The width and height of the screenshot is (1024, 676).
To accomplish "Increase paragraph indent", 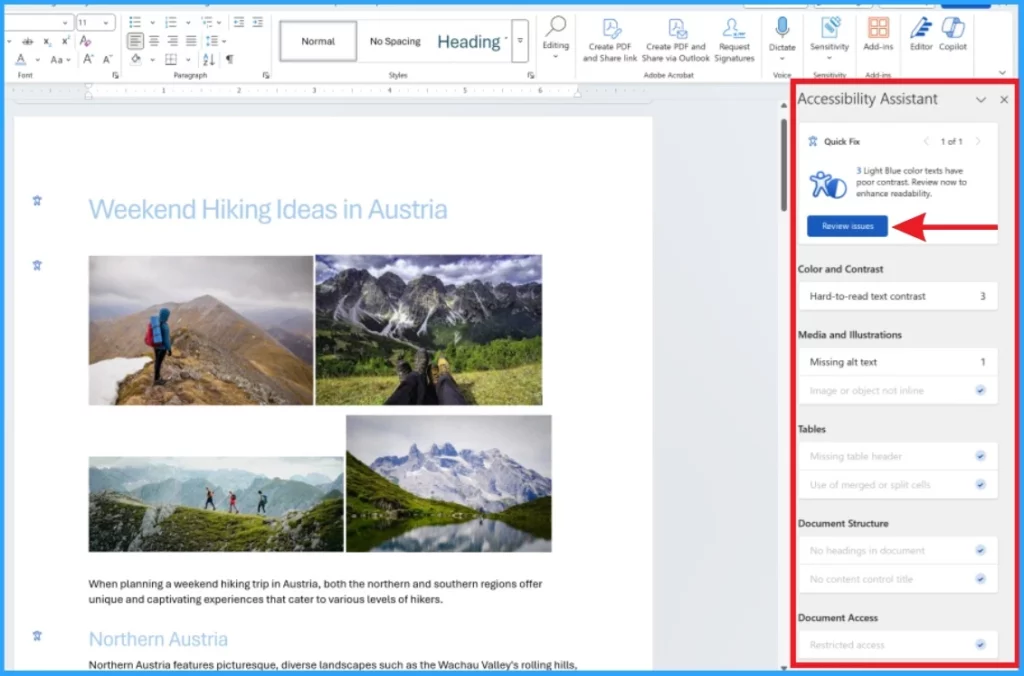I will (x=258, y=23).
